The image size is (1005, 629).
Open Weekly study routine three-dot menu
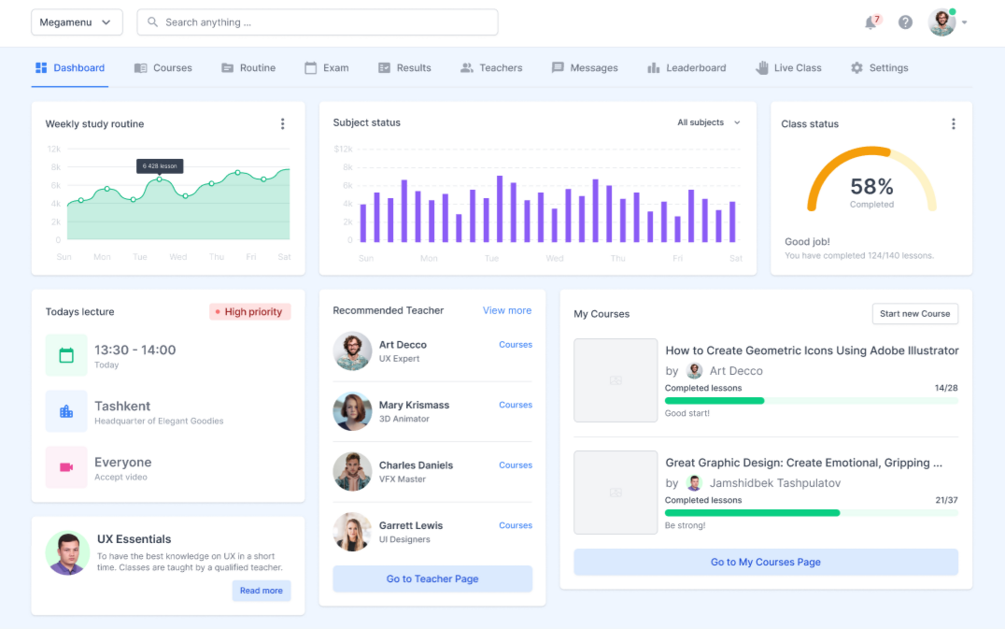(x=282, y=124)
